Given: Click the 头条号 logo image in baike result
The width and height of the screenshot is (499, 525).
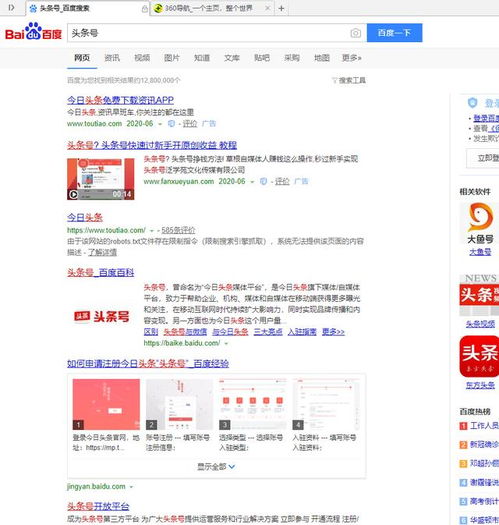Looking at the screenshot, I should point(101,316).
